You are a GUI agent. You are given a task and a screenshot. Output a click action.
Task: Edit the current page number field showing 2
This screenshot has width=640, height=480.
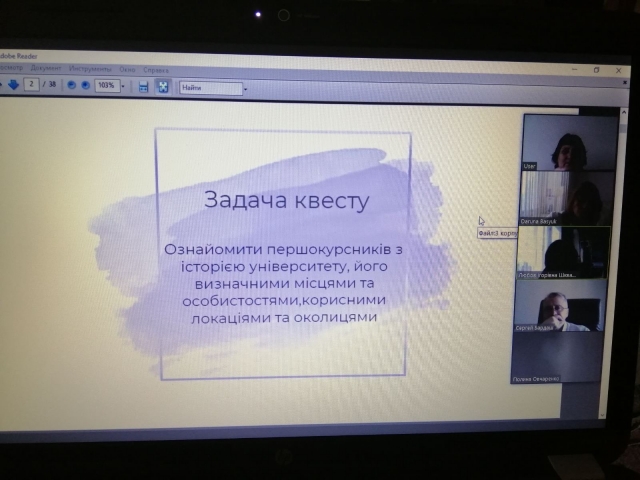tap(31, 84)
